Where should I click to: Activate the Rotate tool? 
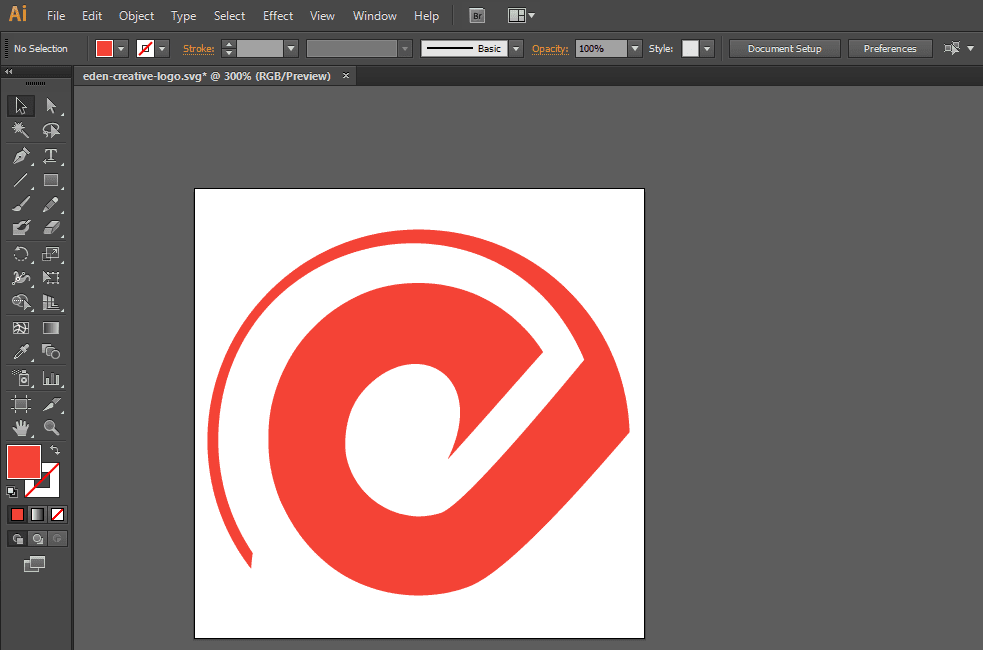tap(21, 253)
